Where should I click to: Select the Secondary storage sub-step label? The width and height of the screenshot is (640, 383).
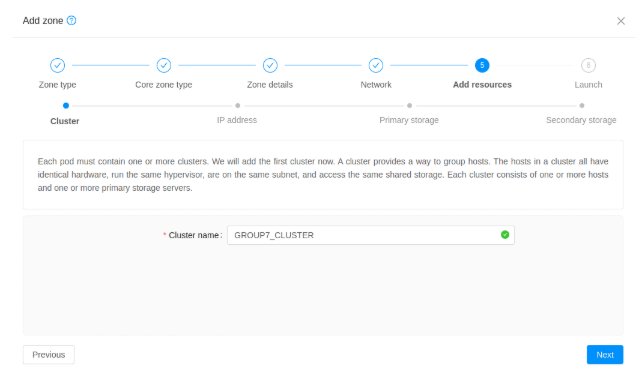click(x=581, y=120)
